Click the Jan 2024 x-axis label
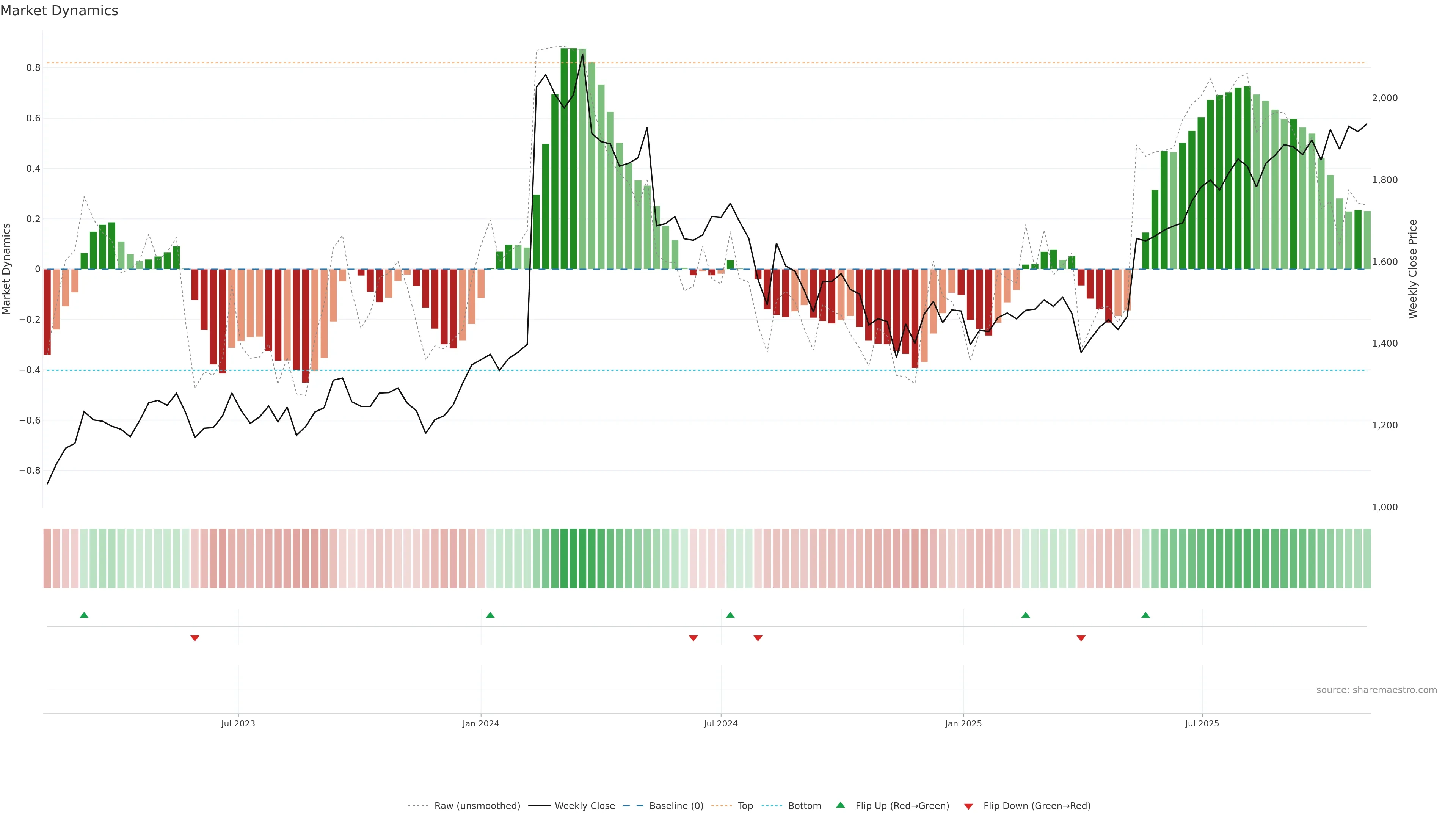Image resolution: width=1456 pixels, height=819 pixels. pos(480,723)
